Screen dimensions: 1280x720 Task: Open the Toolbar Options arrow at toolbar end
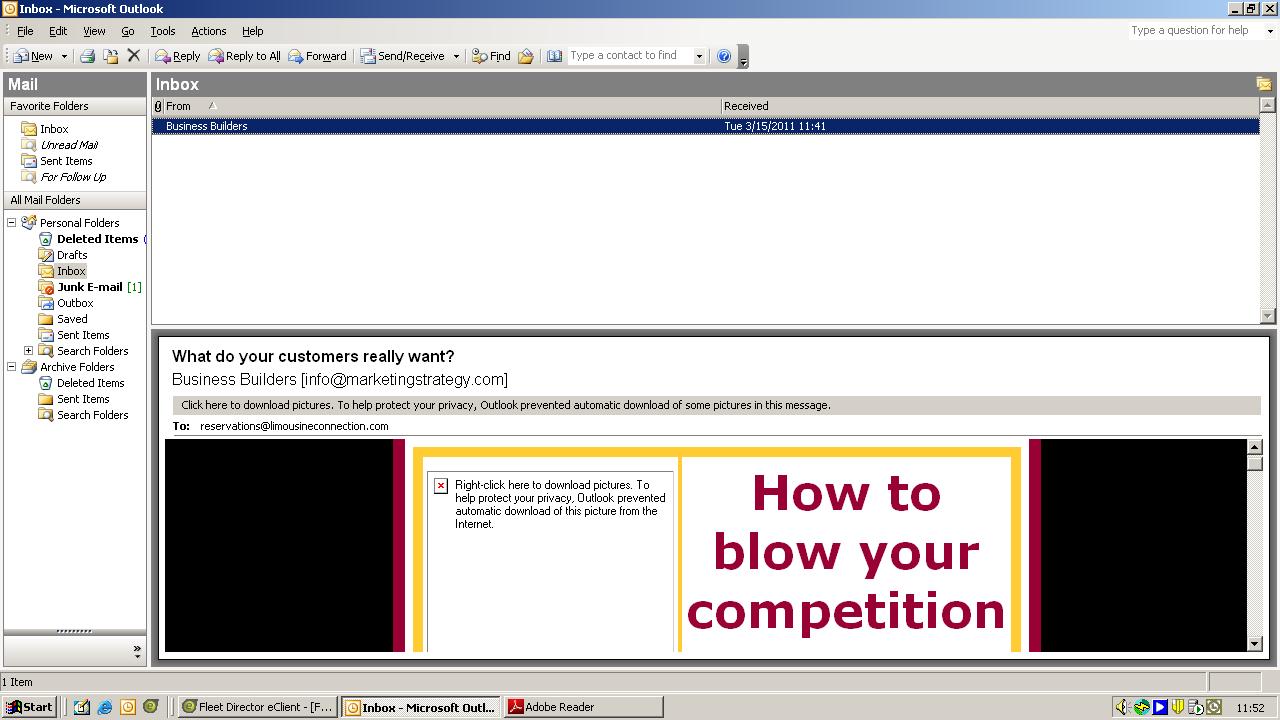(x=743, y=57)
